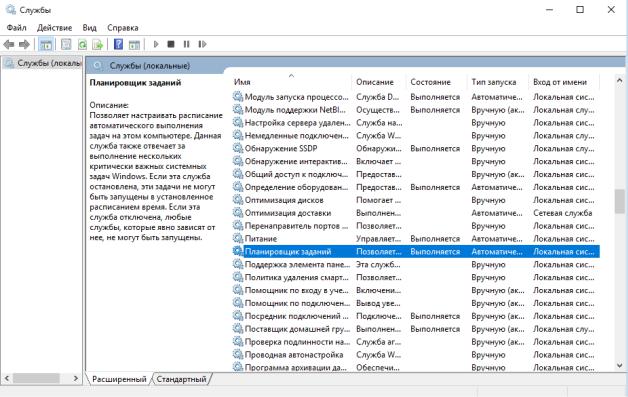
Task: Click the gear icon of Проводная автонастройка
Action: (x=238, y=354)
